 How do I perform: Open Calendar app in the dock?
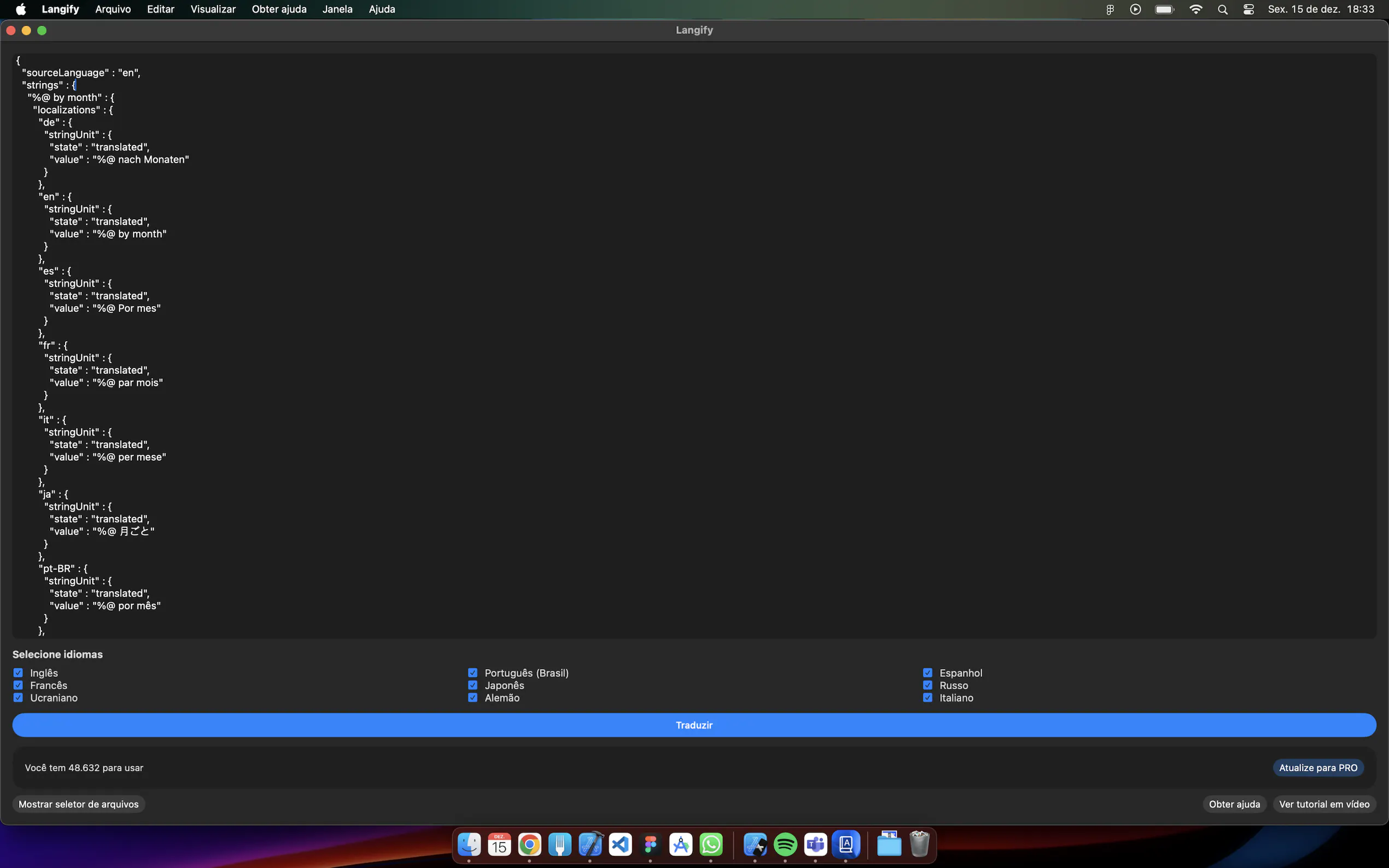[500, 844]
